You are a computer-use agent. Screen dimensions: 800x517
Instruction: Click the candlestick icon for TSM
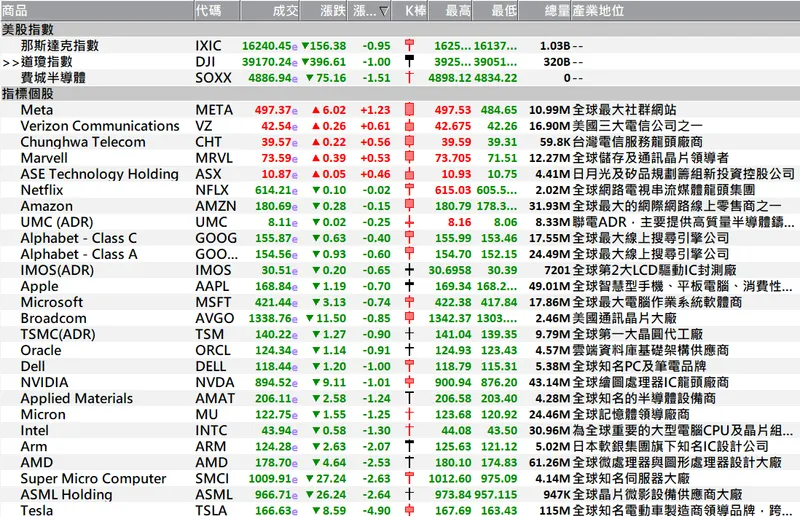coord(409,334)
